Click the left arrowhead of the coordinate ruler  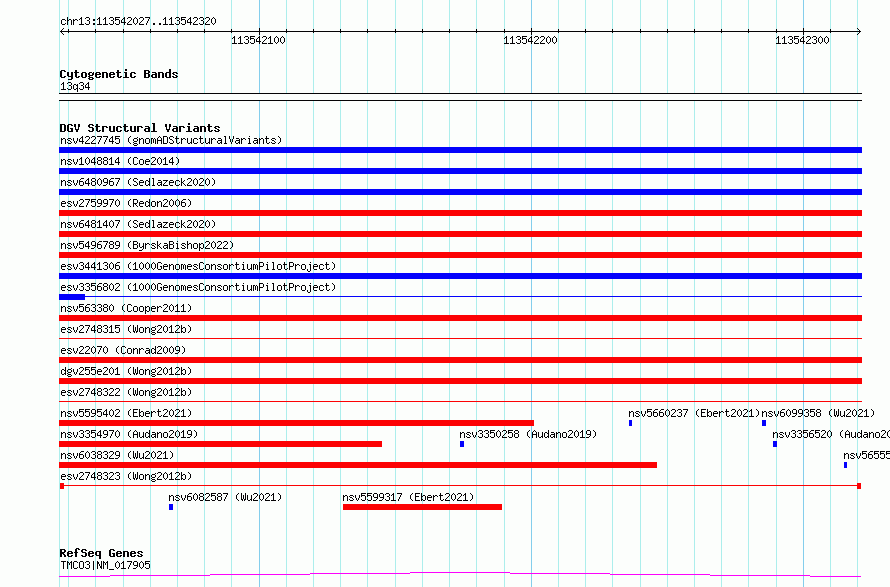click(x=62, y=31)
